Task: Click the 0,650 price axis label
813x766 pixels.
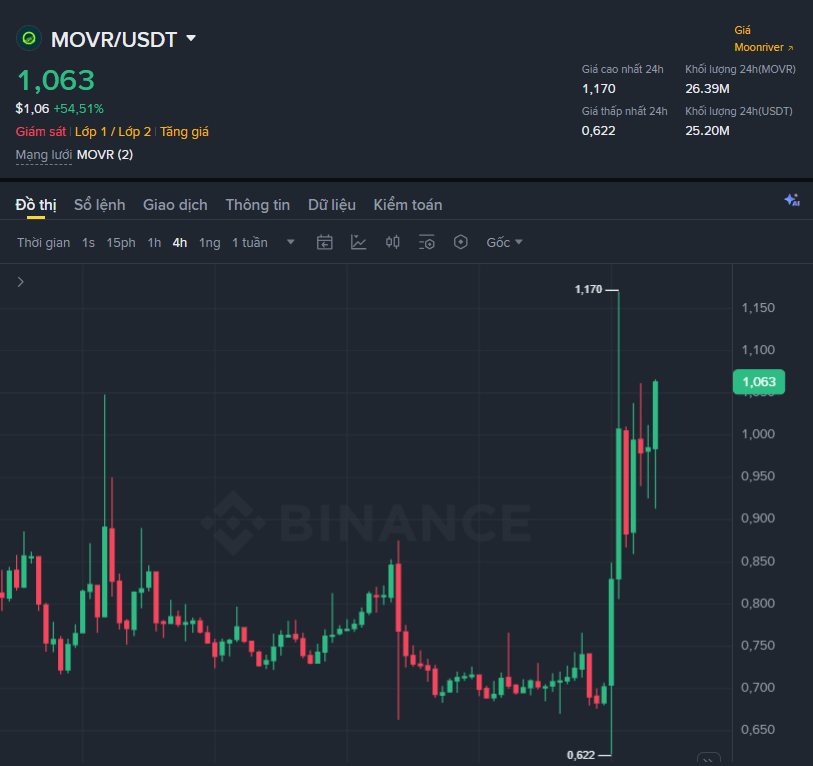Action: (758, 730)
